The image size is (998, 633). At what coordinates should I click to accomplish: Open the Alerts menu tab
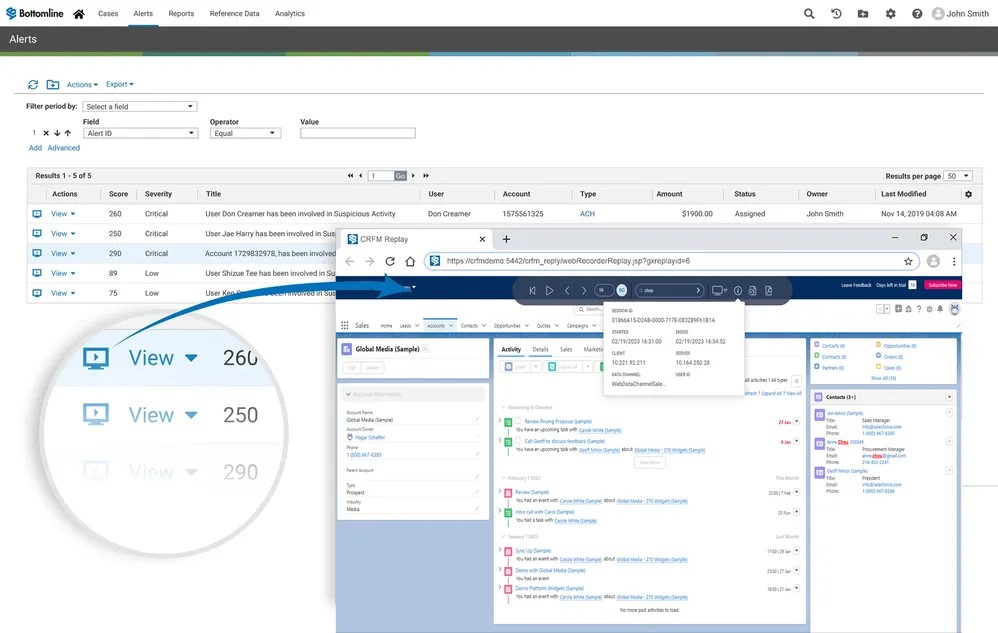pyautogui.click(x=143, y=13)
